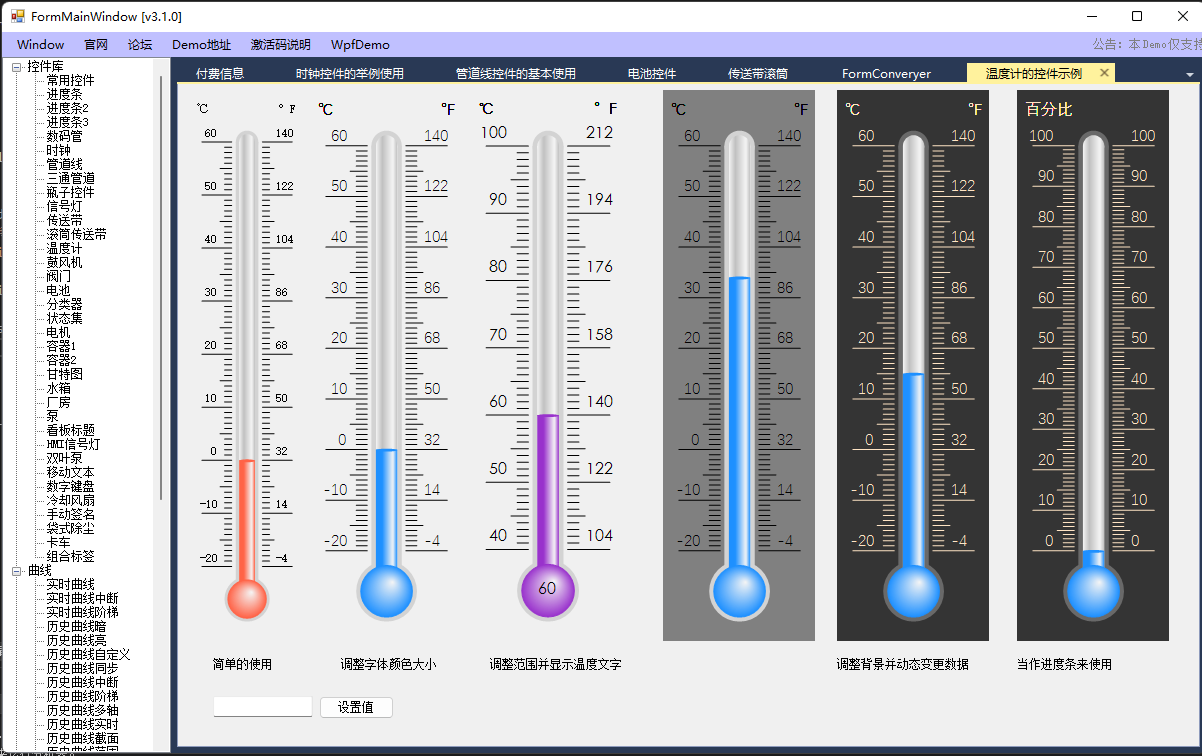Switch to the 付费信息 tab
1202x756 pixels.
click(x=219, y=74)
